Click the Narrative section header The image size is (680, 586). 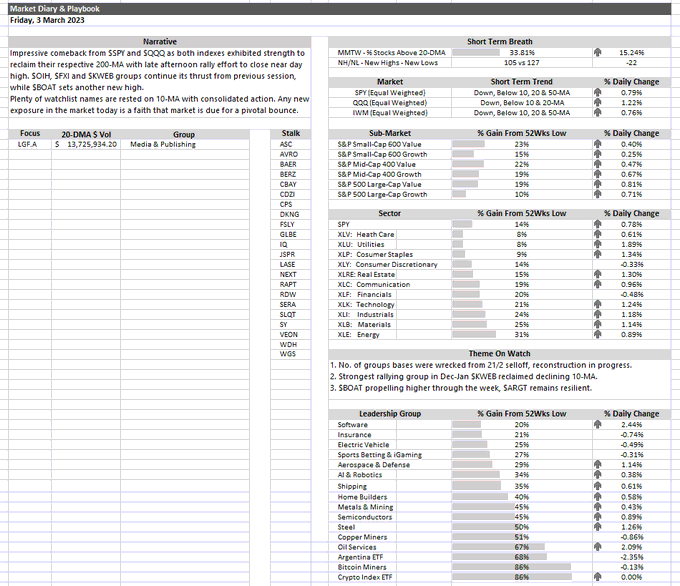tap(160, 42)
